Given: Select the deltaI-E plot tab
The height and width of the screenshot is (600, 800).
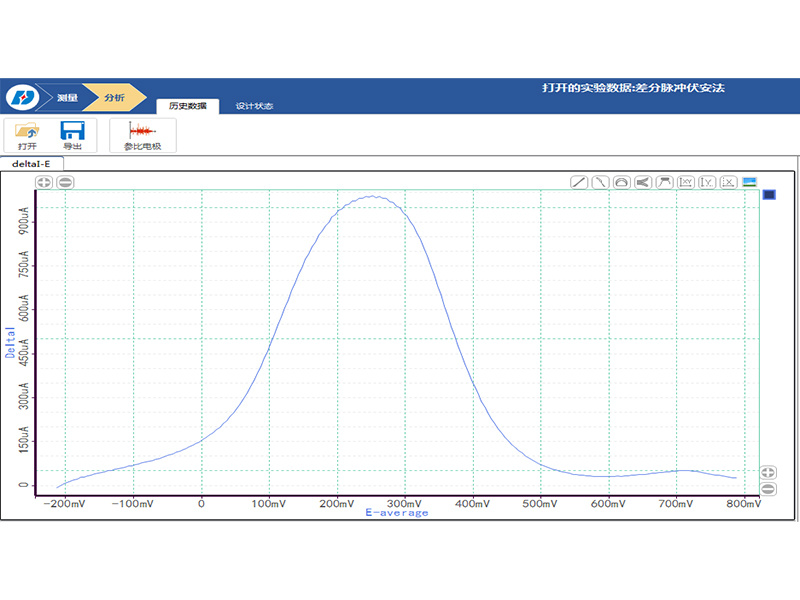Looking at the screenshot, I should point(31,164).
